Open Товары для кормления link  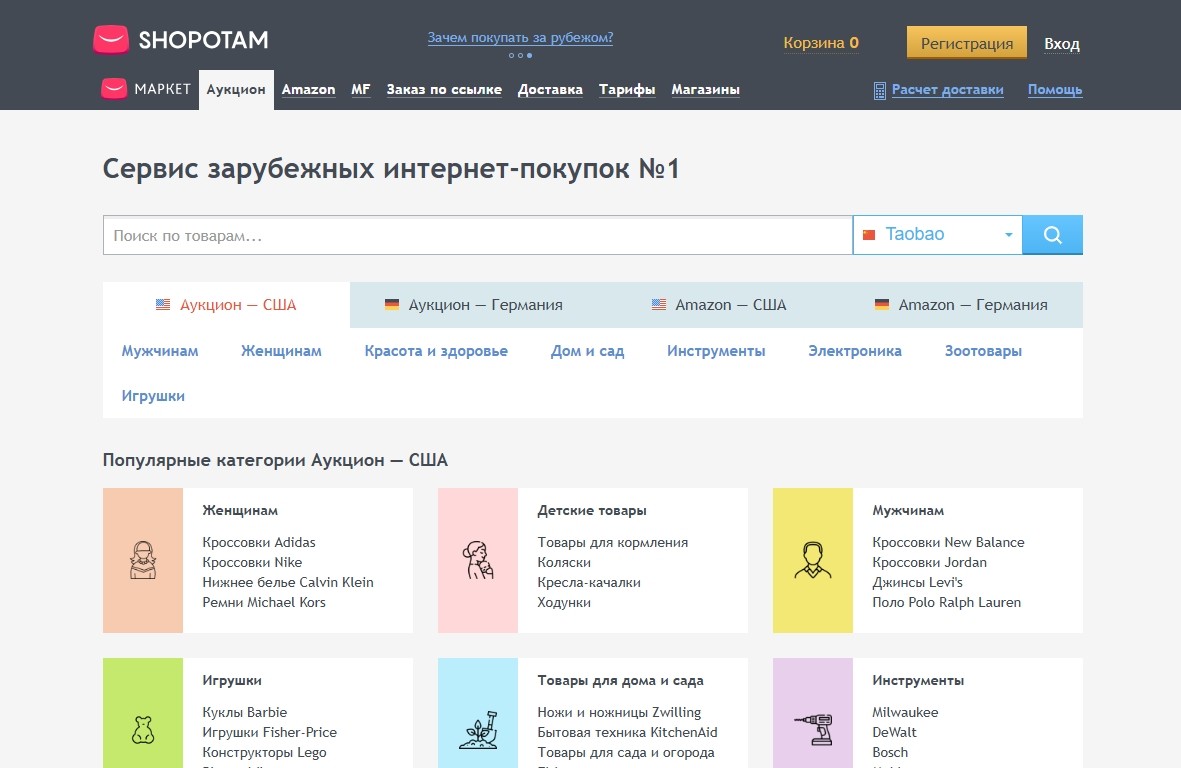click(612, 542)
